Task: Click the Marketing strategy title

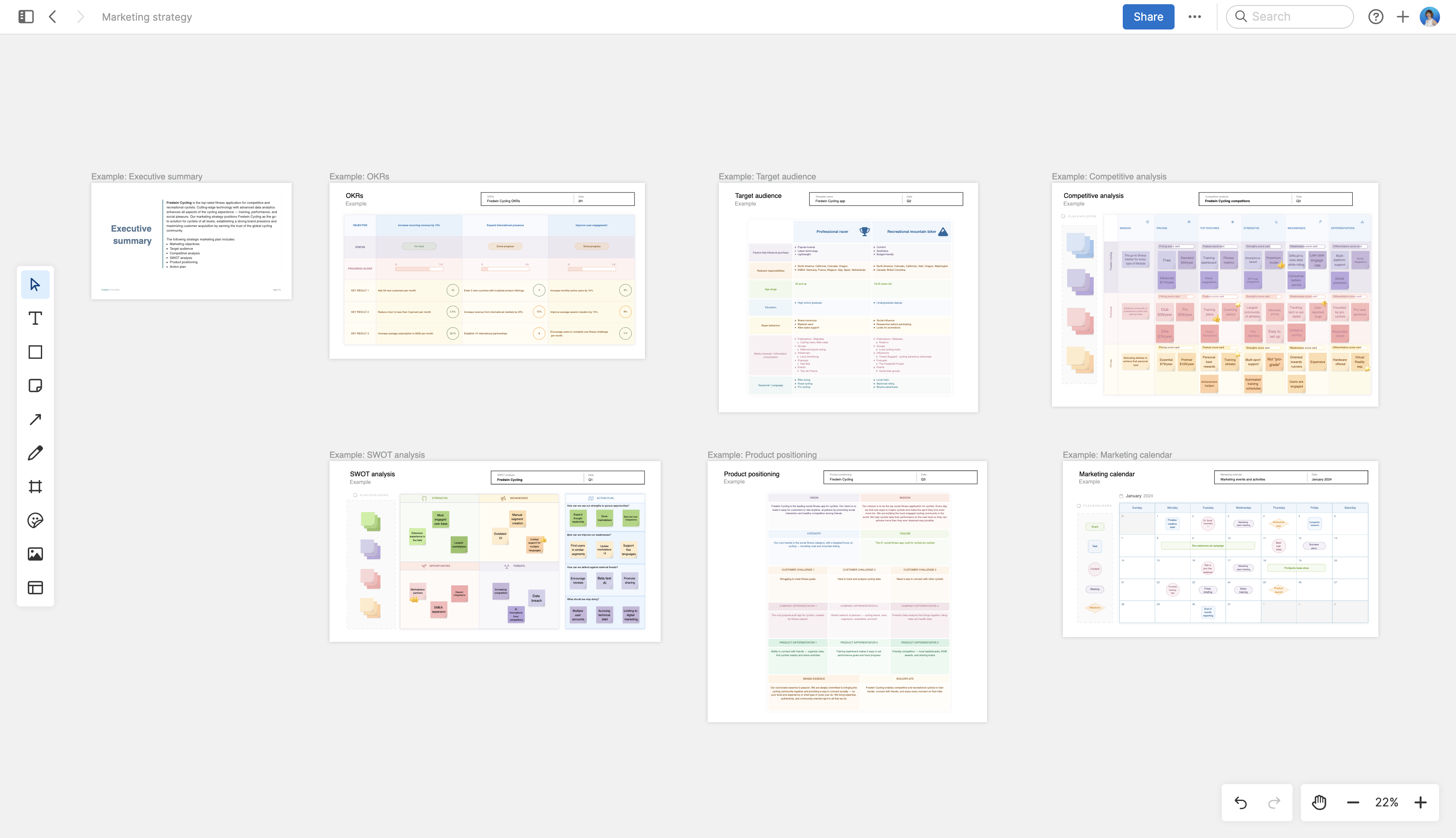Action: pos(146,17)
